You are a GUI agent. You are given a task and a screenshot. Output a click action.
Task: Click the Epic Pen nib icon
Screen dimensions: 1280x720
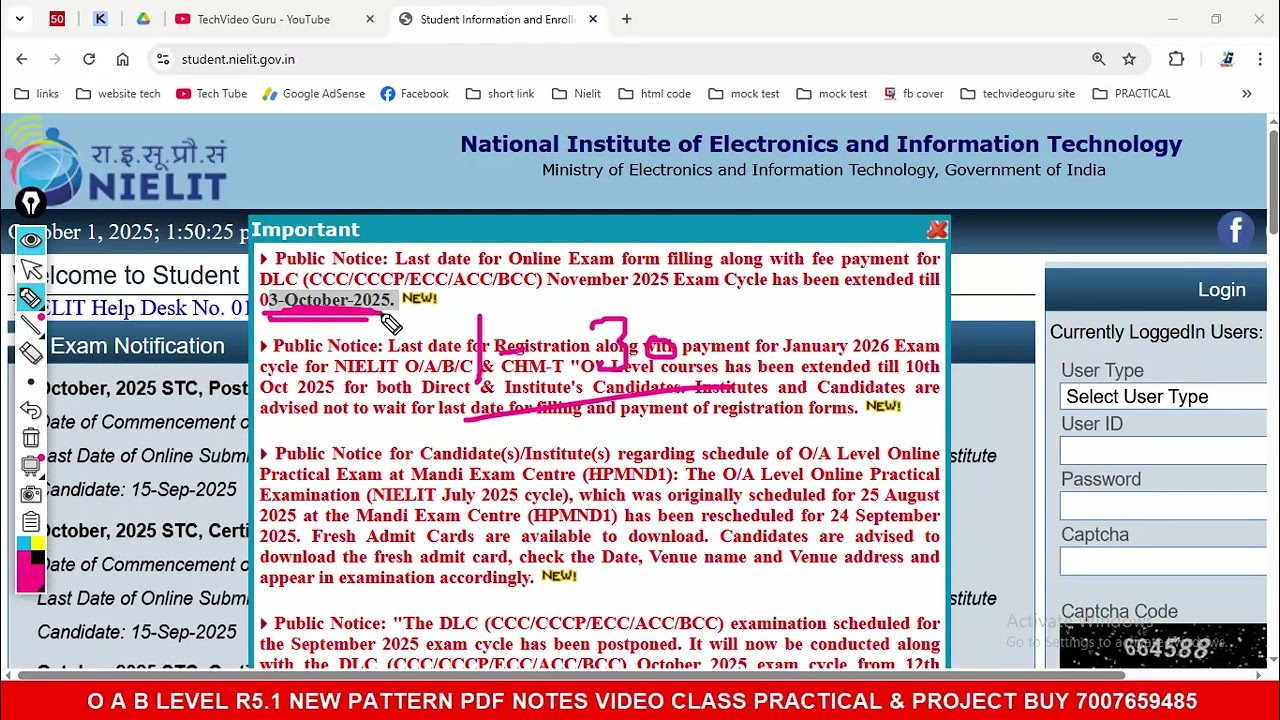[31, 203]
